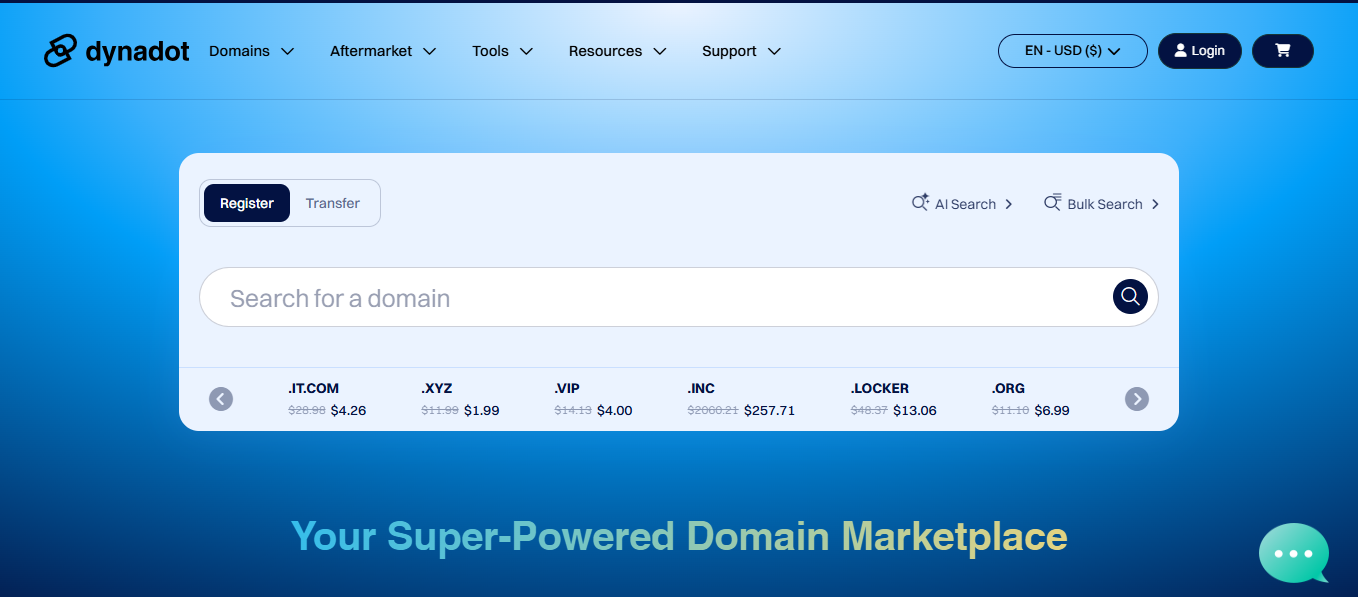This screenshot has height=597, width=1358.
Task: Click the $1.99 price under .XYZ
Action: [x=481, y=410]
